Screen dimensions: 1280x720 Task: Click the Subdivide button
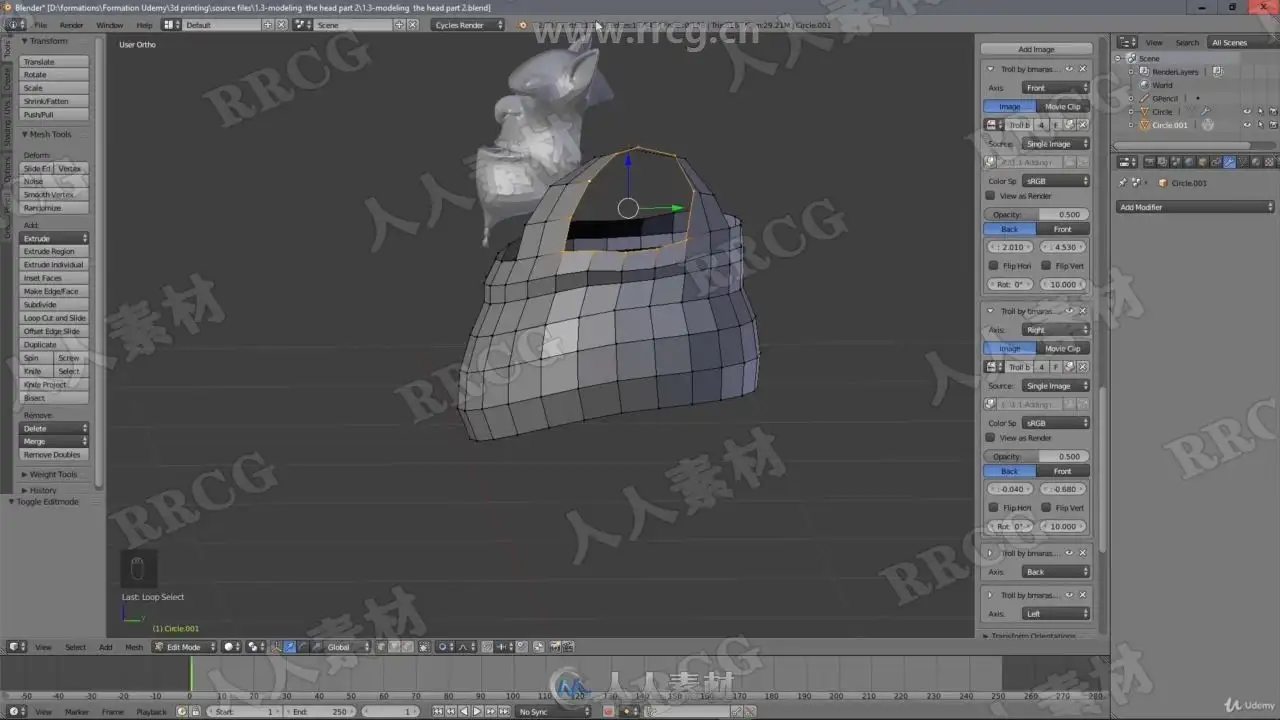(x=55, y=305)
